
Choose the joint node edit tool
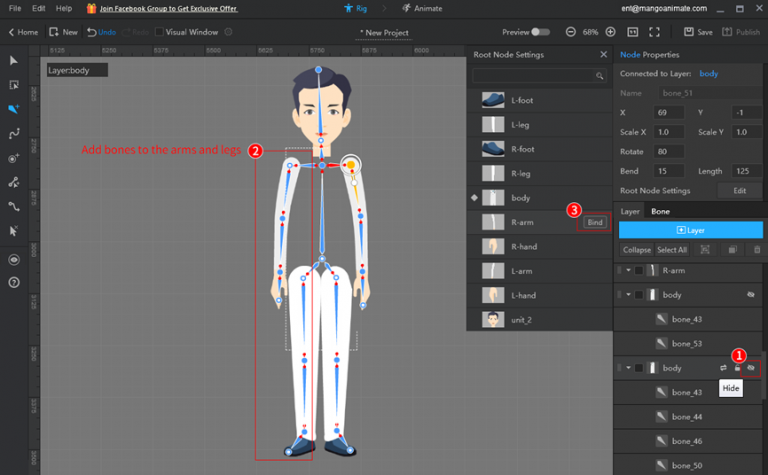(14, 182)
